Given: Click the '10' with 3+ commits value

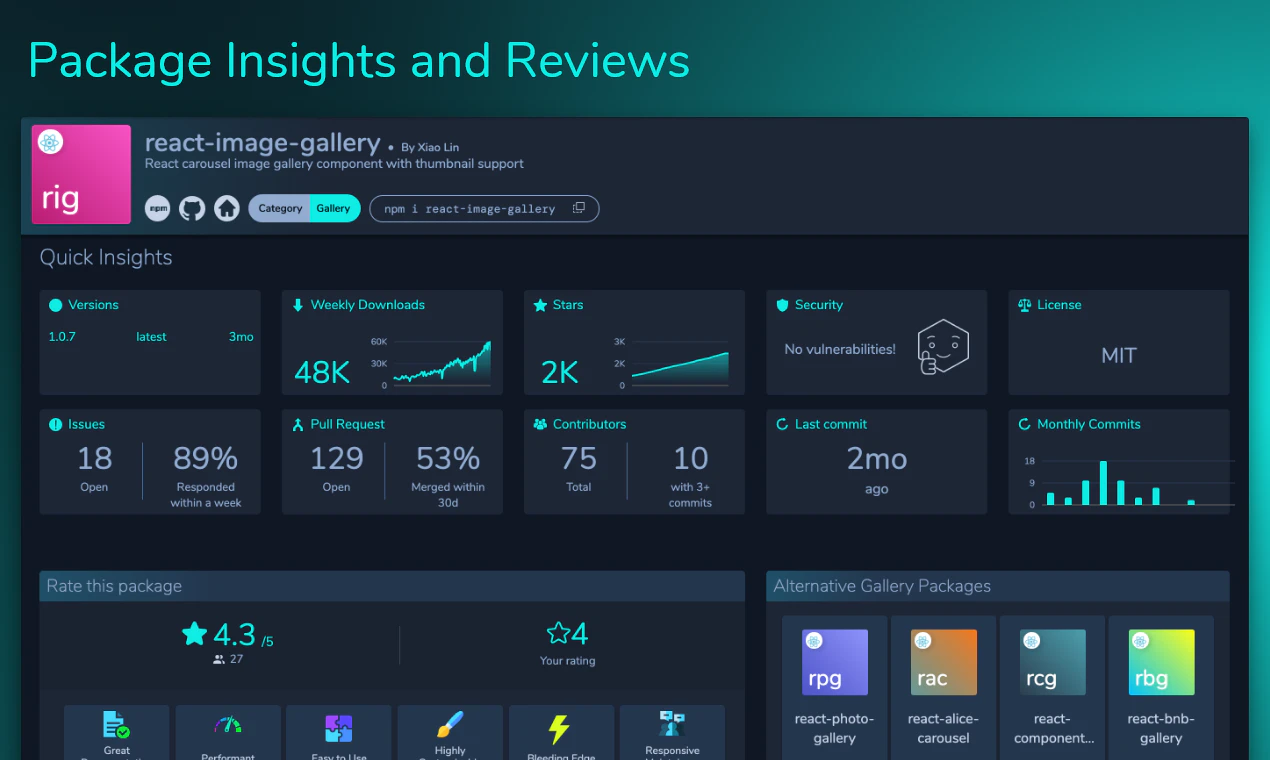Looking at the screenshot, I should (x=690, y=459).
